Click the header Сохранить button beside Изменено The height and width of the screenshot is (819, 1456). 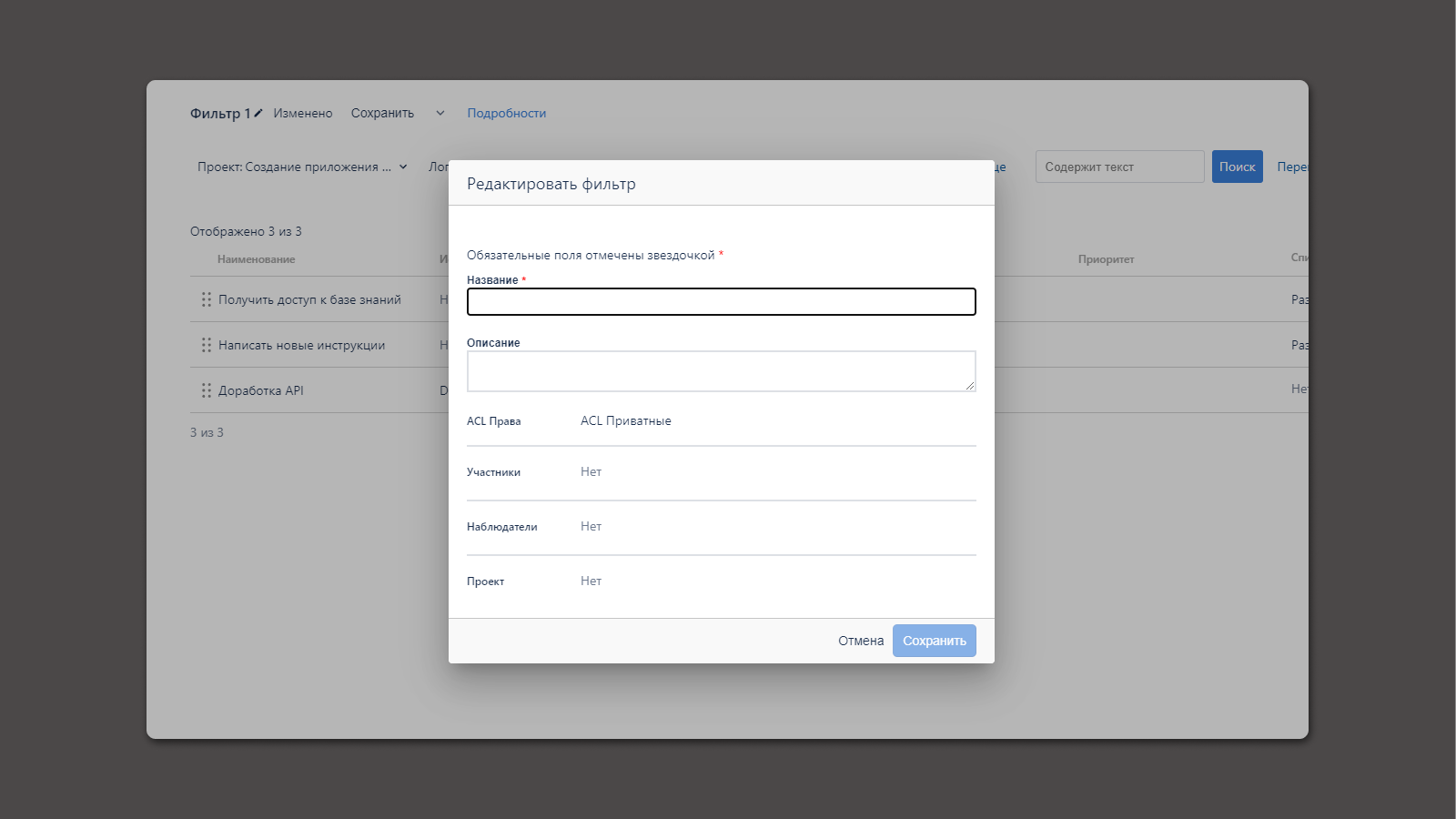pyautogui.click(x=382, y=113)
